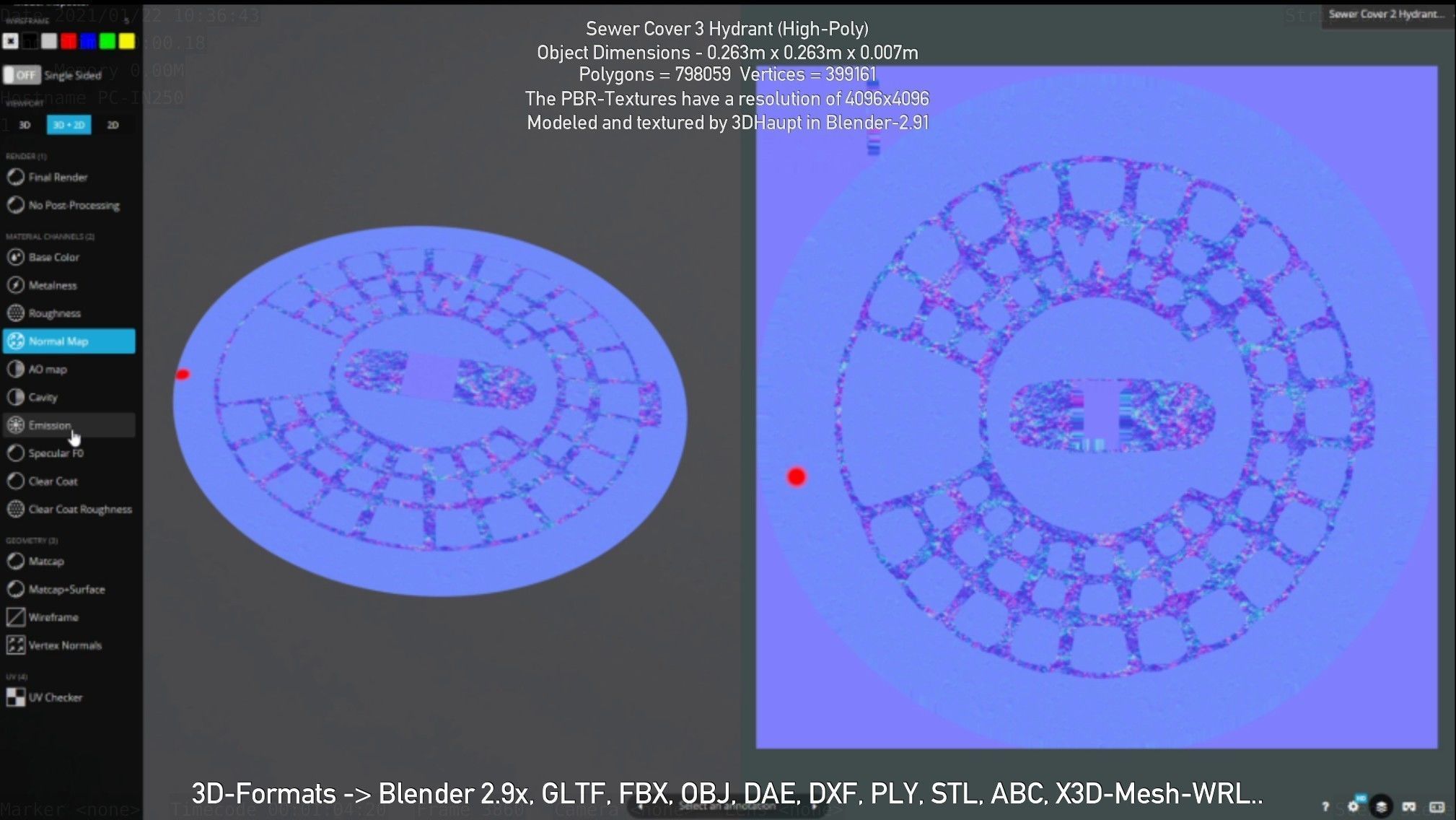Image resolution: width=1456 pixels, height=820 pixels.
Task: Pick the green wireframe color
Action: click(108, 41)
